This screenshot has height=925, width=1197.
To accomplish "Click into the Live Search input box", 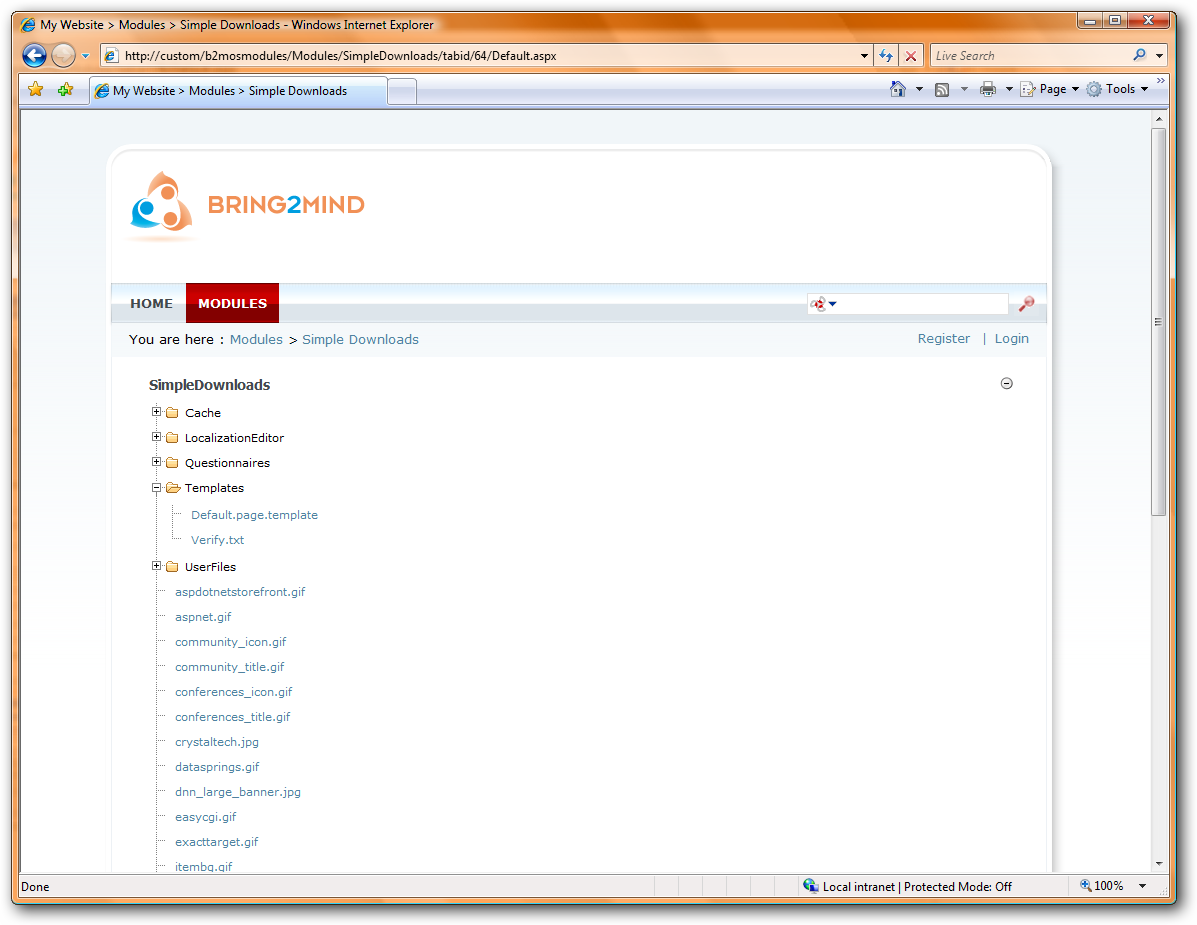I will [x=1031, y=56].
